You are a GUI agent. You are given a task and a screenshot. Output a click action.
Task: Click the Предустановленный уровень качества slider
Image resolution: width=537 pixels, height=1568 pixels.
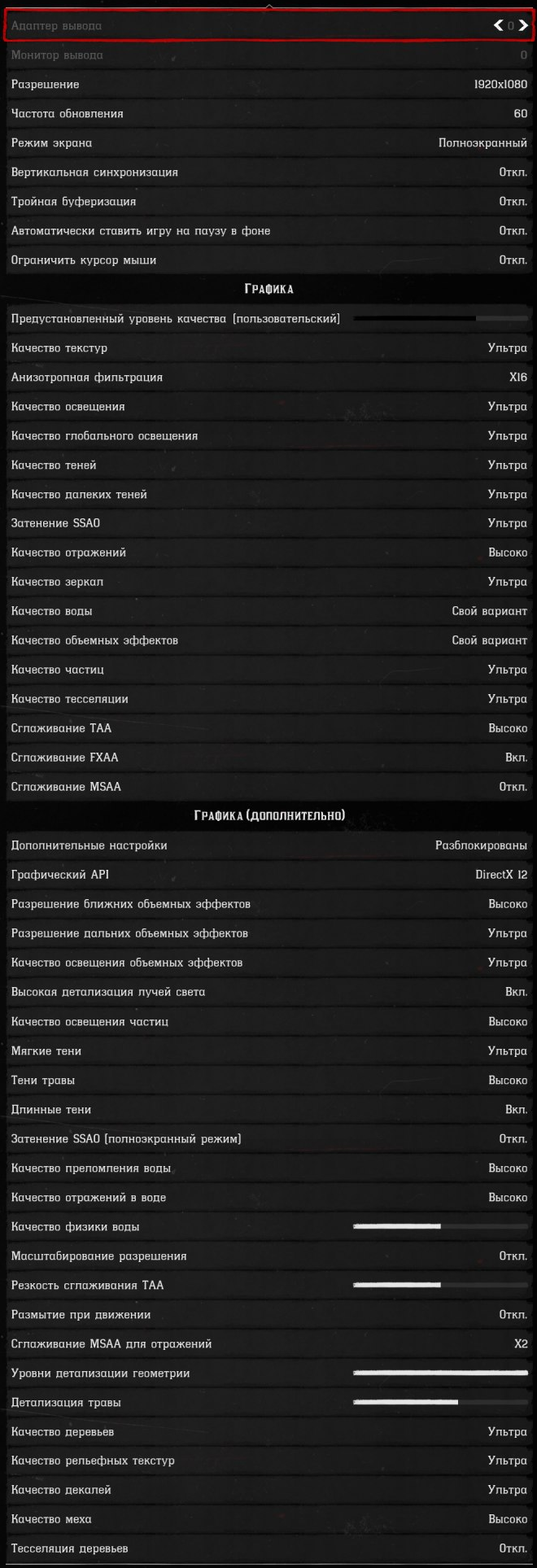pyautogui.click(x=440, y=319)
